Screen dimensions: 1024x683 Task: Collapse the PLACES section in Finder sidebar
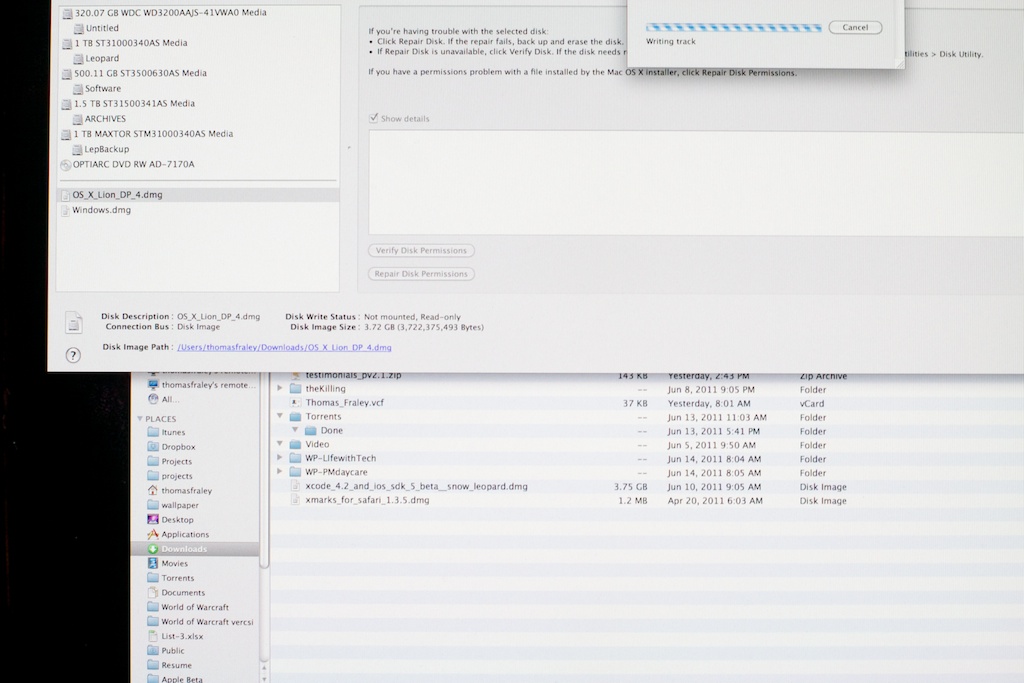140,419
